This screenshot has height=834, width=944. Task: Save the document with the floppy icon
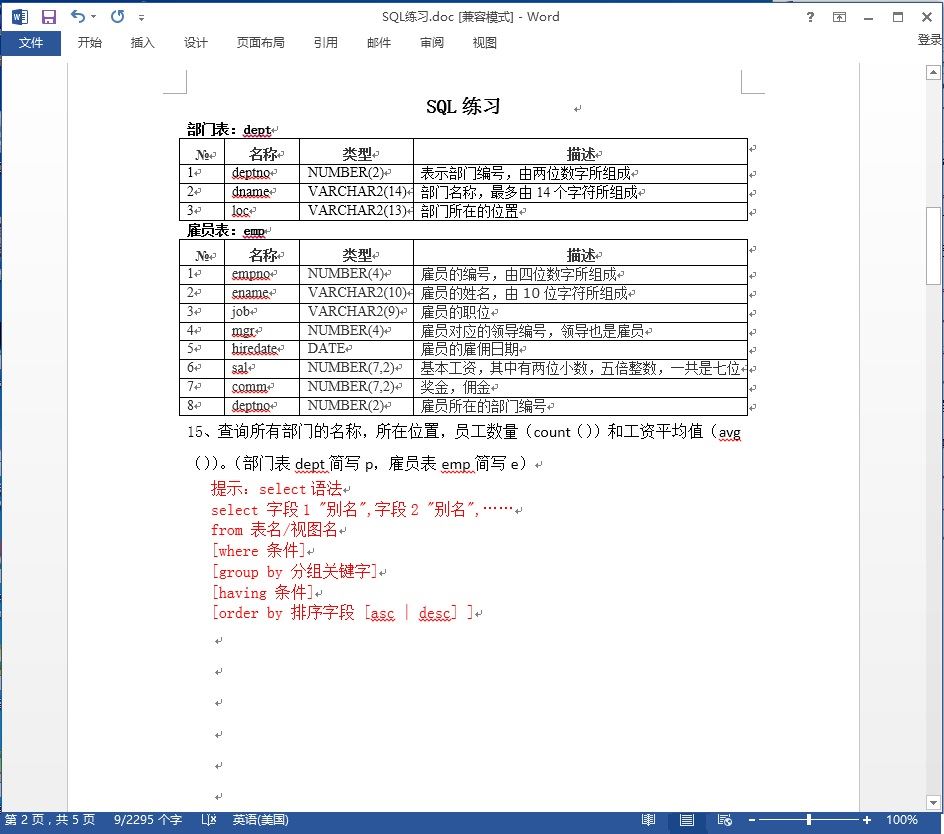click(x=49, y=17)
